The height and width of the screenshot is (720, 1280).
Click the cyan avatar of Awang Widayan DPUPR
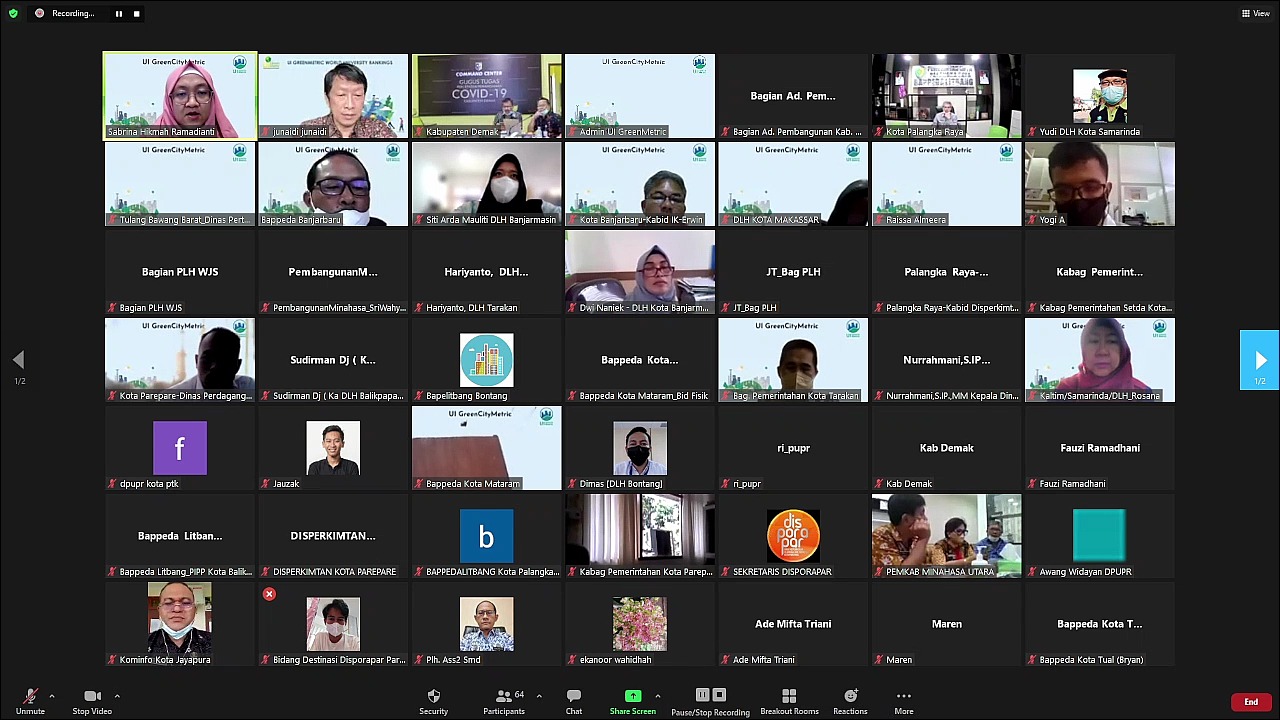[x=1099, y=535]
